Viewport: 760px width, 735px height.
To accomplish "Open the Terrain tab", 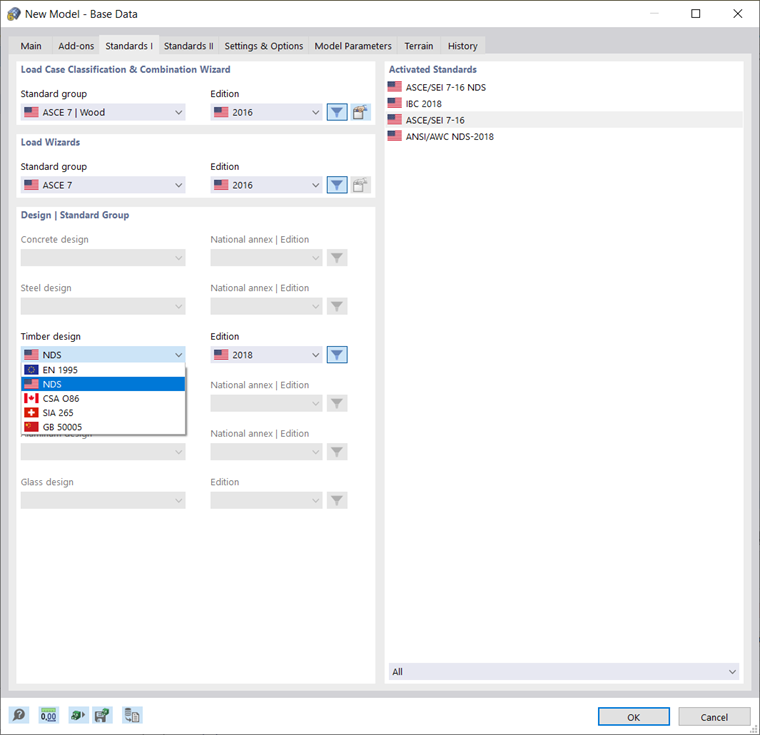I will coord(419,46).
